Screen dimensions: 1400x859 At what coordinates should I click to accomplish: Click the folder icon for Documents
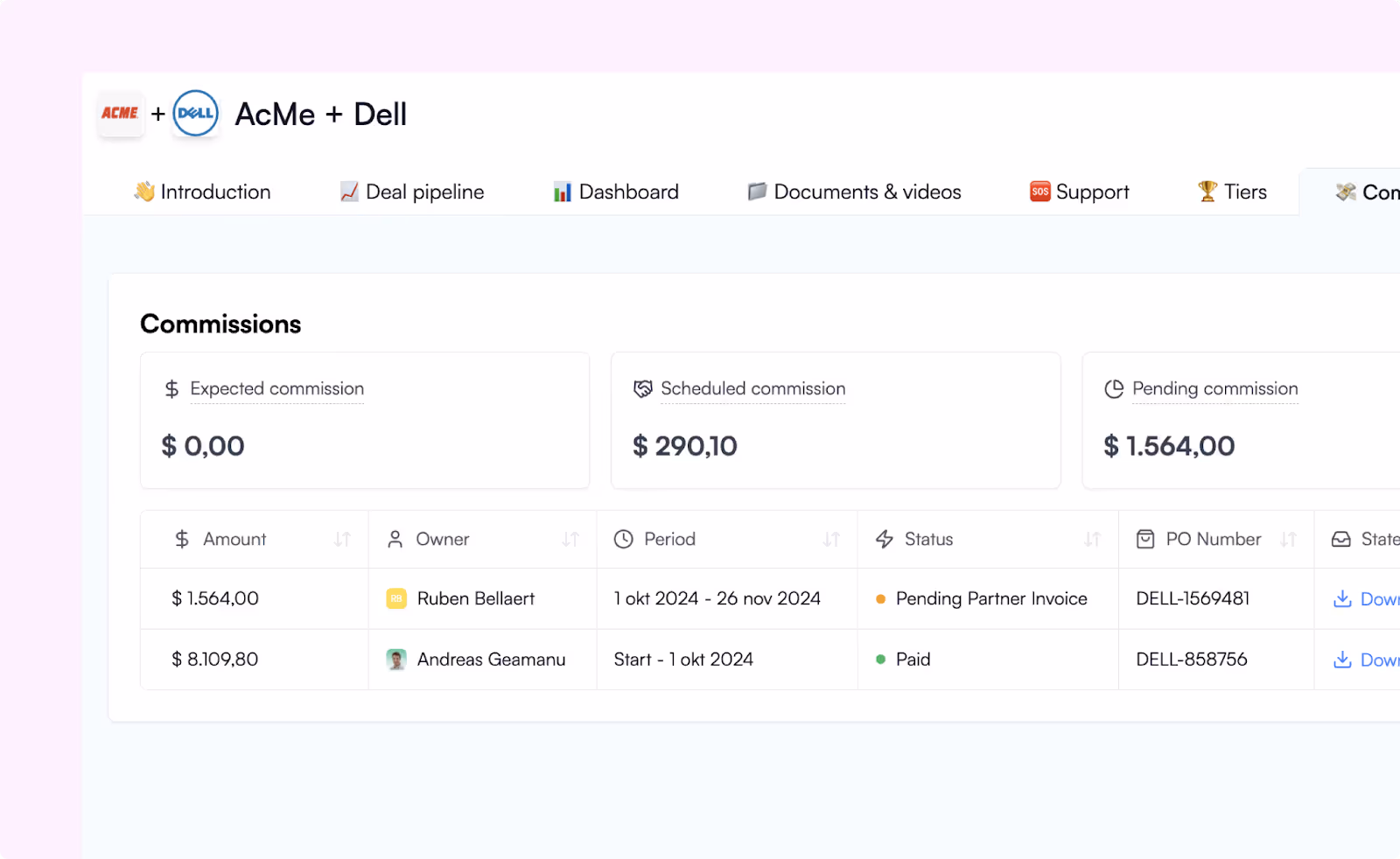(x=757, y=192)
